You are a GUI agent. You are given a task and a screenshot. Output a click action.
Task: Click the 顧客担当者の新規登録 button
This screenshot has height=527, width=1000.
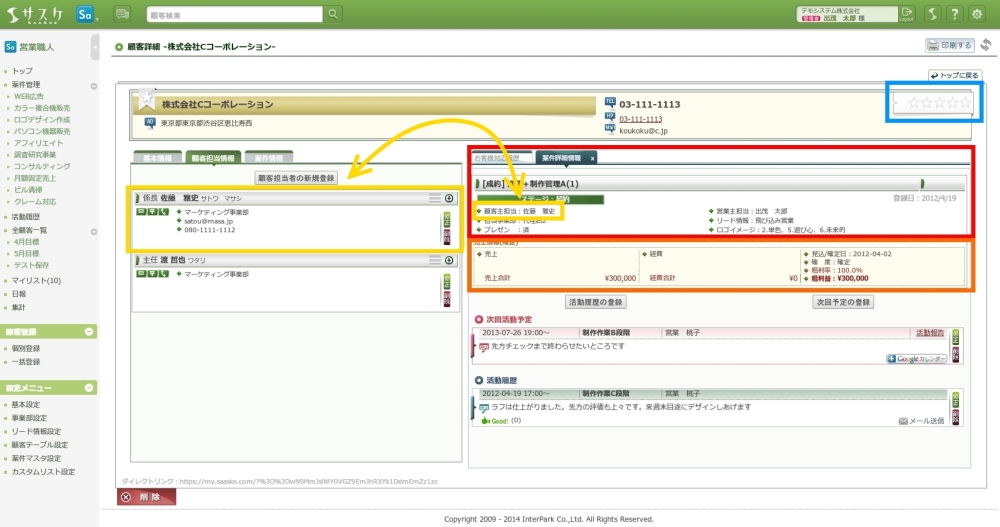tap(296, 177)
